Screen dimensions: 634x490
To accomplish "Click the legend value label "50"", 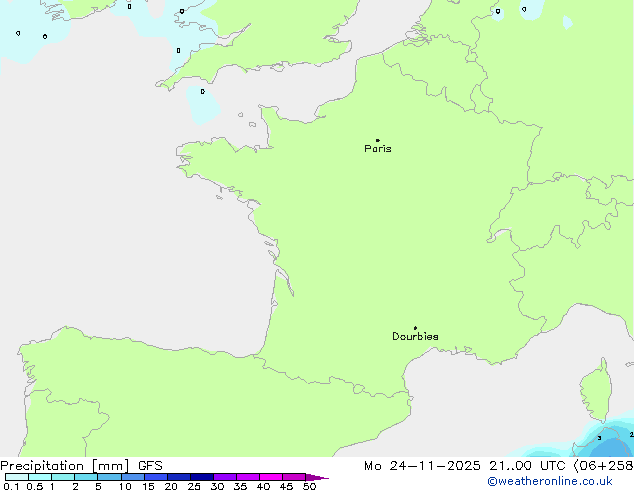I will (x=309, y=486).
